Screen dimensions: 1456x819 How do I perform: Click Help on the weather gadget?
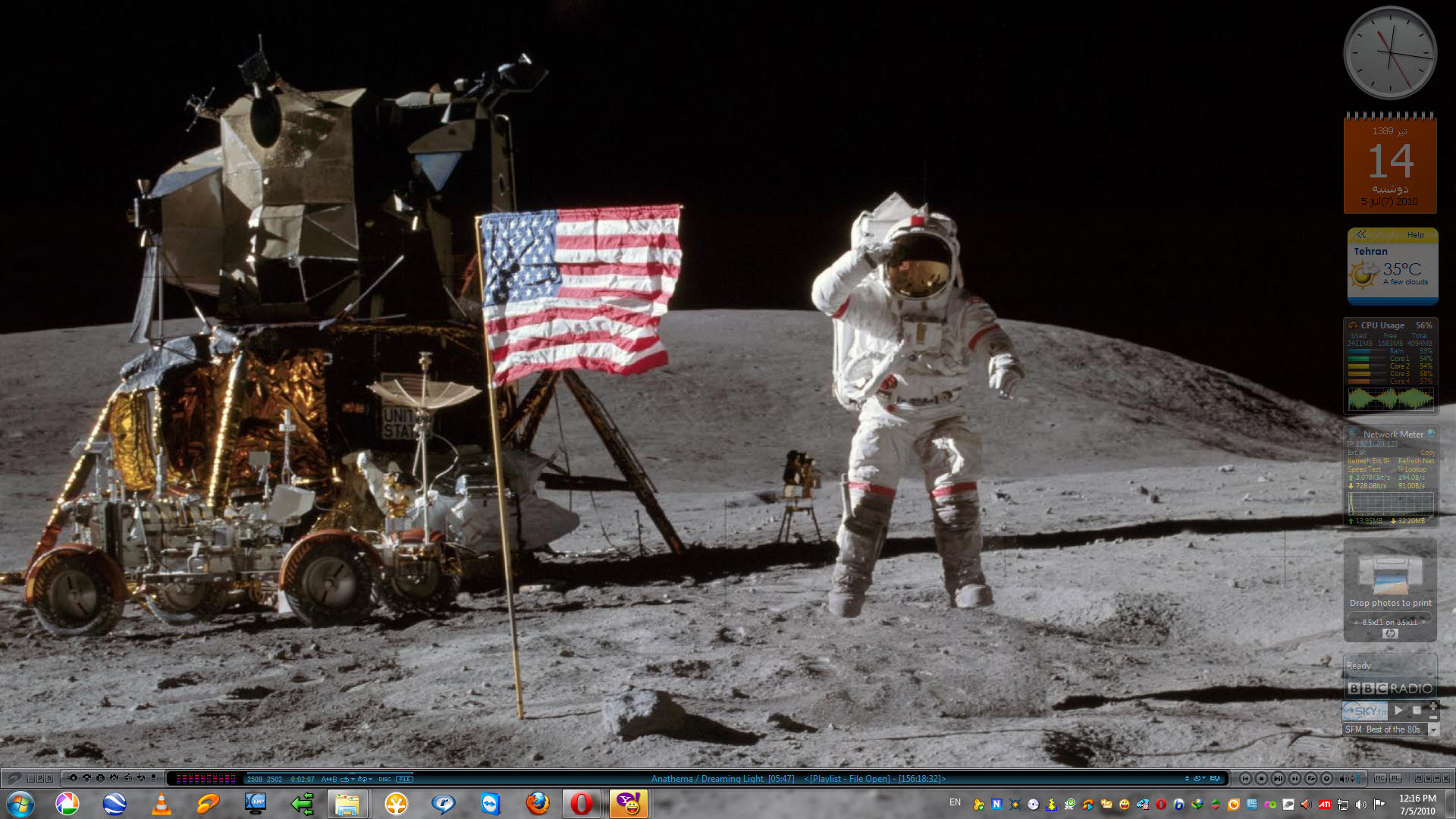coord(1415,235)
